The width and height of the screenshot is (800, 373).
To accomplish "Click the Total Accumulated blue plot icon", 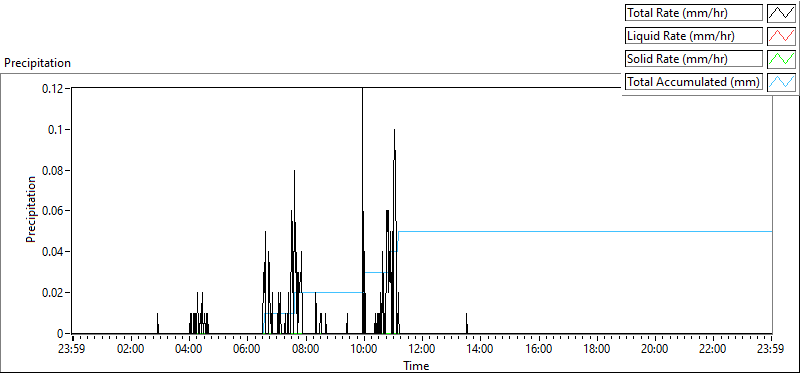I will [781, 82].
